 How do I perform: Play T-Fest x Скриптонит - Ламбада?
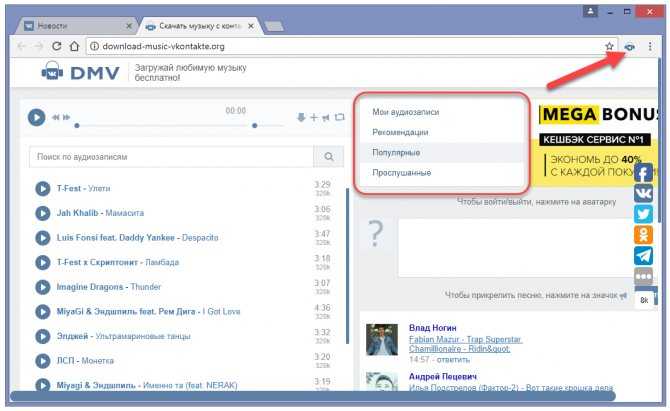[43, 262]
